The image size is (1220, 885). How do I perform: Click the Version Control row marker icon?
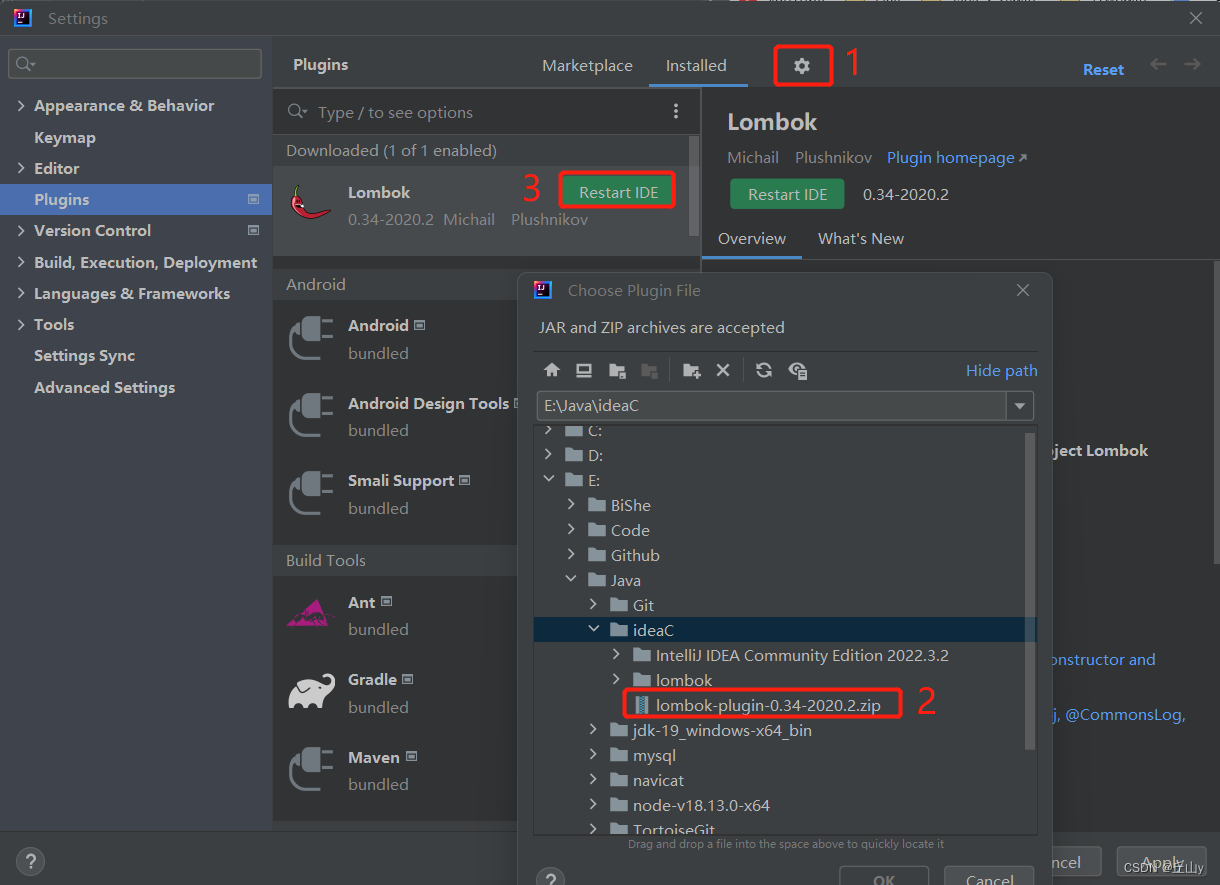[x=254, y=230]
